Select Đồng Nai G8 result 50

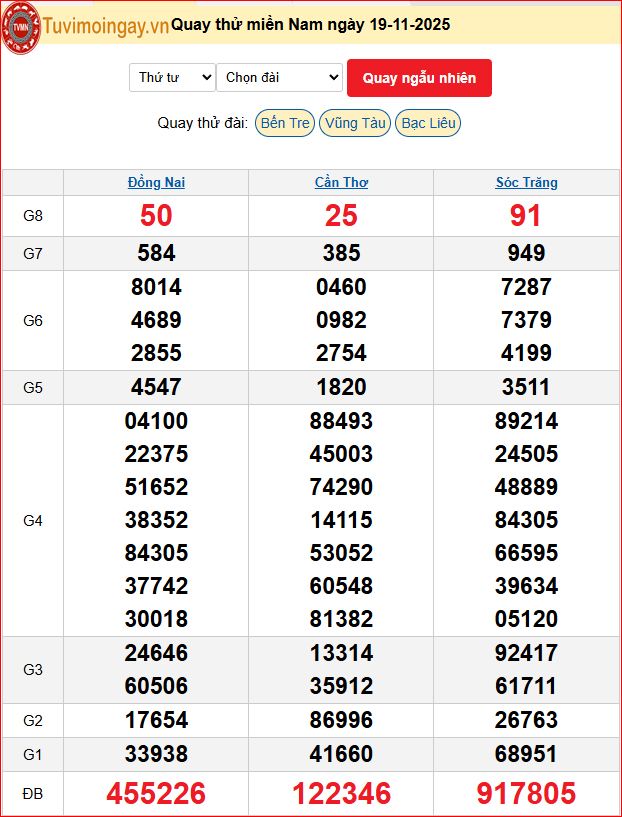(156, 216)
